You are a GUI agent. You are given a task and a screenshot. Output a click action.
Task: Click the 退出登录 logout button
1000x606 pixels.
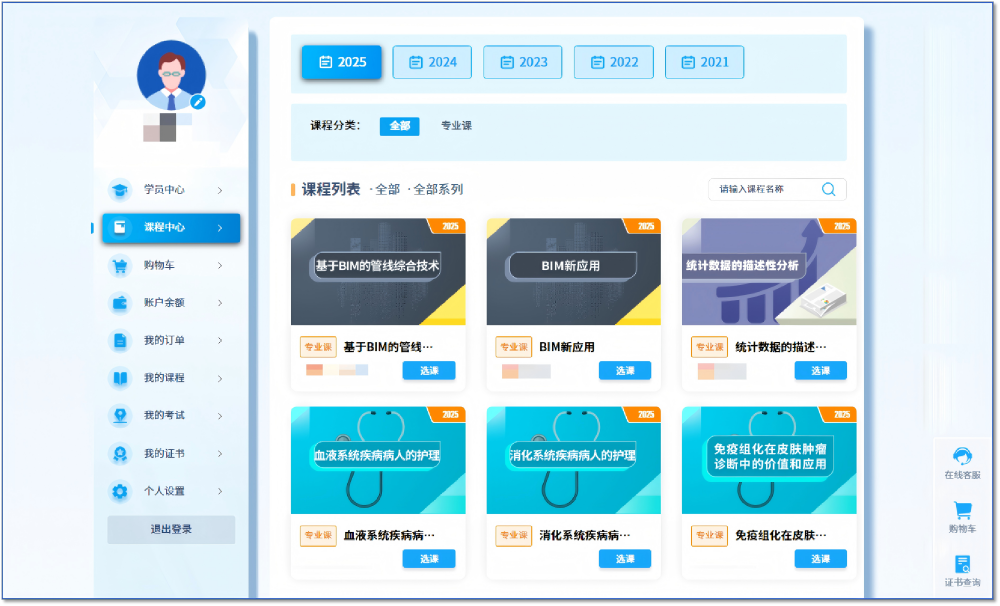(x=171, y=530)
